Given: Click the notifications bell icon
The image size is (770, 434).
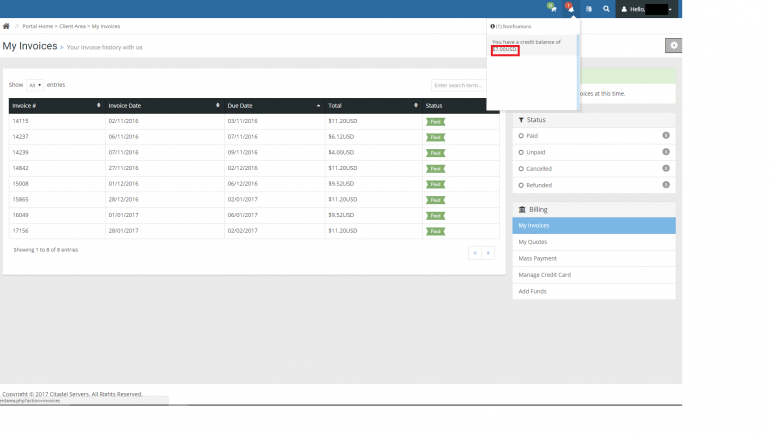Looking at the screenshot, I should (x=569, y=8).
